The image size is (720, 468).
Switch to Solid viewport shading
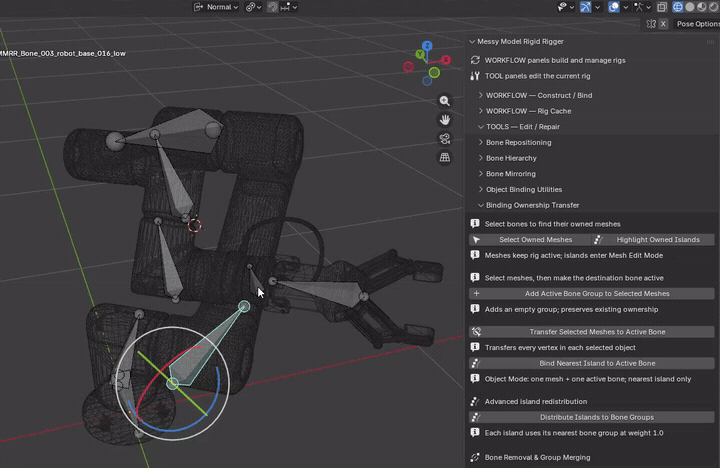pyautogui.click(x=690, y=7)
